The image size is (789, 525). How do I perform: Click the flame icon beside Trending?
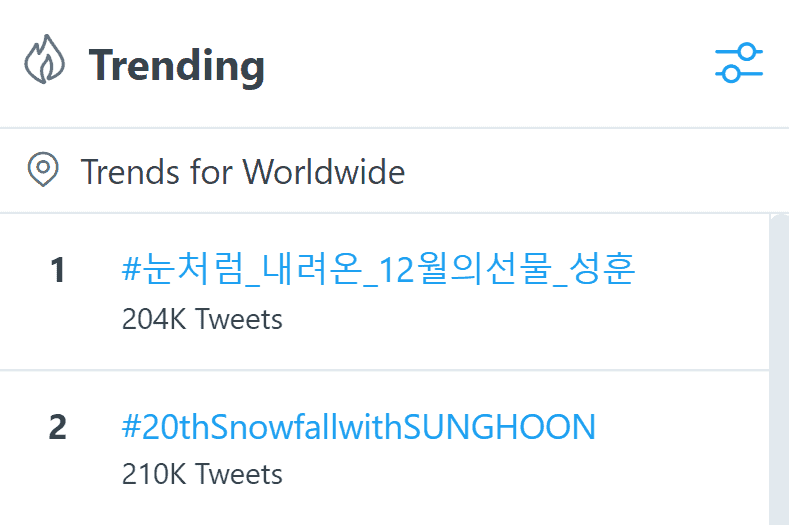tap(45, 63)
